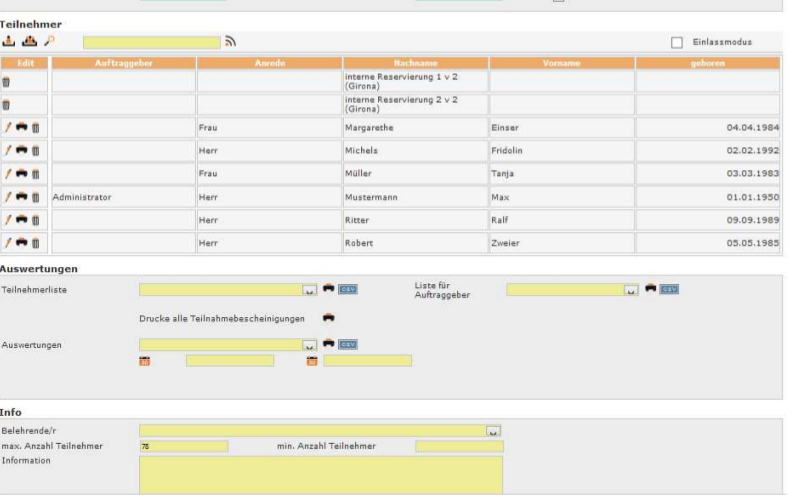Click the Teilnehmer search input field
Viewport: 788px width, 498px height.
(x=151, y=43)
